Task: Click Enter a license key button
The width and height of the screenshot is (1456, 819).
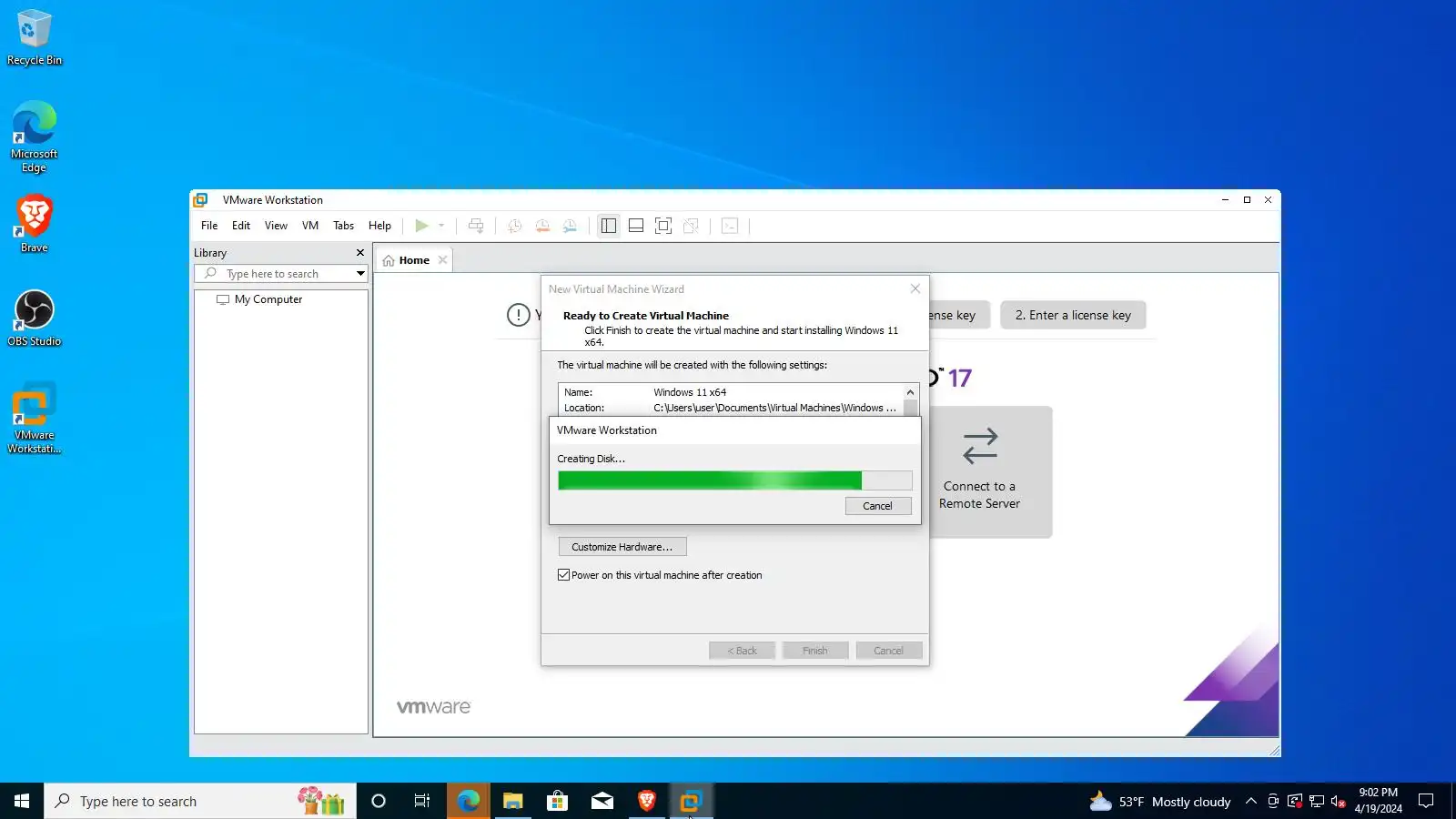Action: coord(1073,315)
